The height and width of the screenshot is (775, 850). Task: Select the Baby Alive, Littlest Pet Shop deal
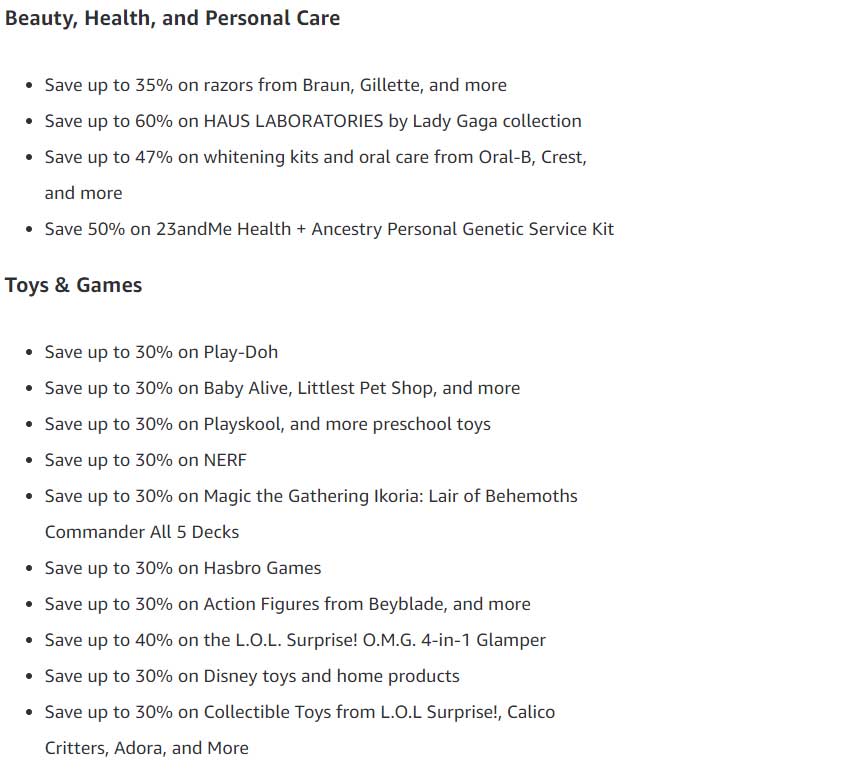[x=282, y=388]
